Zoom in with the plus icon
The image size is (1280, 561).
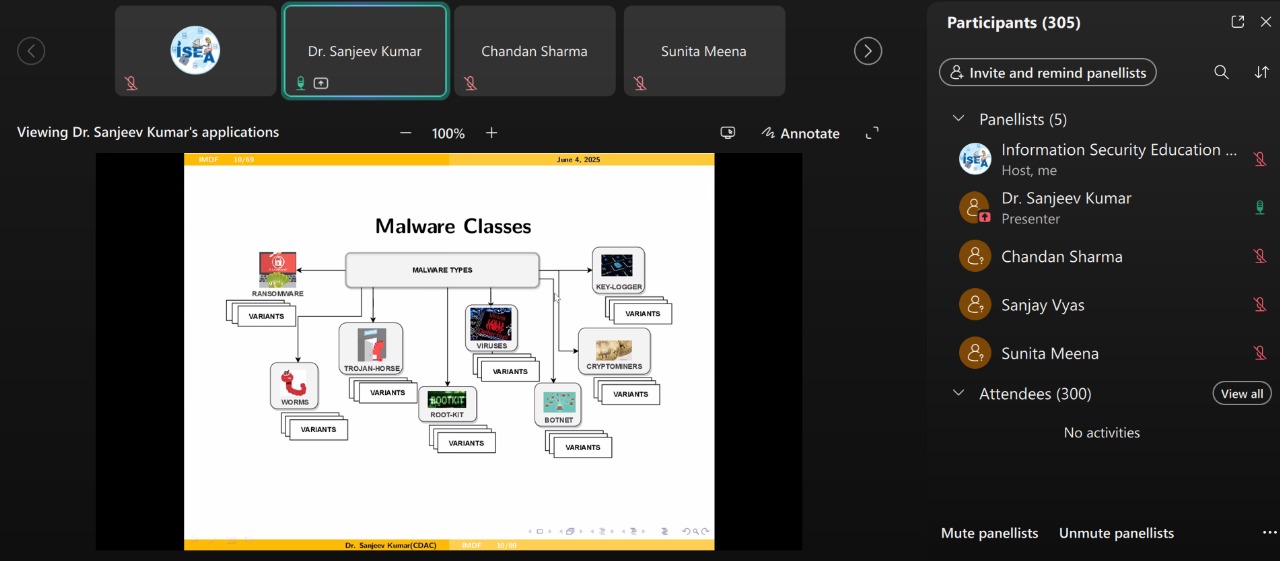pyautogui.click(x=491, y=133)
